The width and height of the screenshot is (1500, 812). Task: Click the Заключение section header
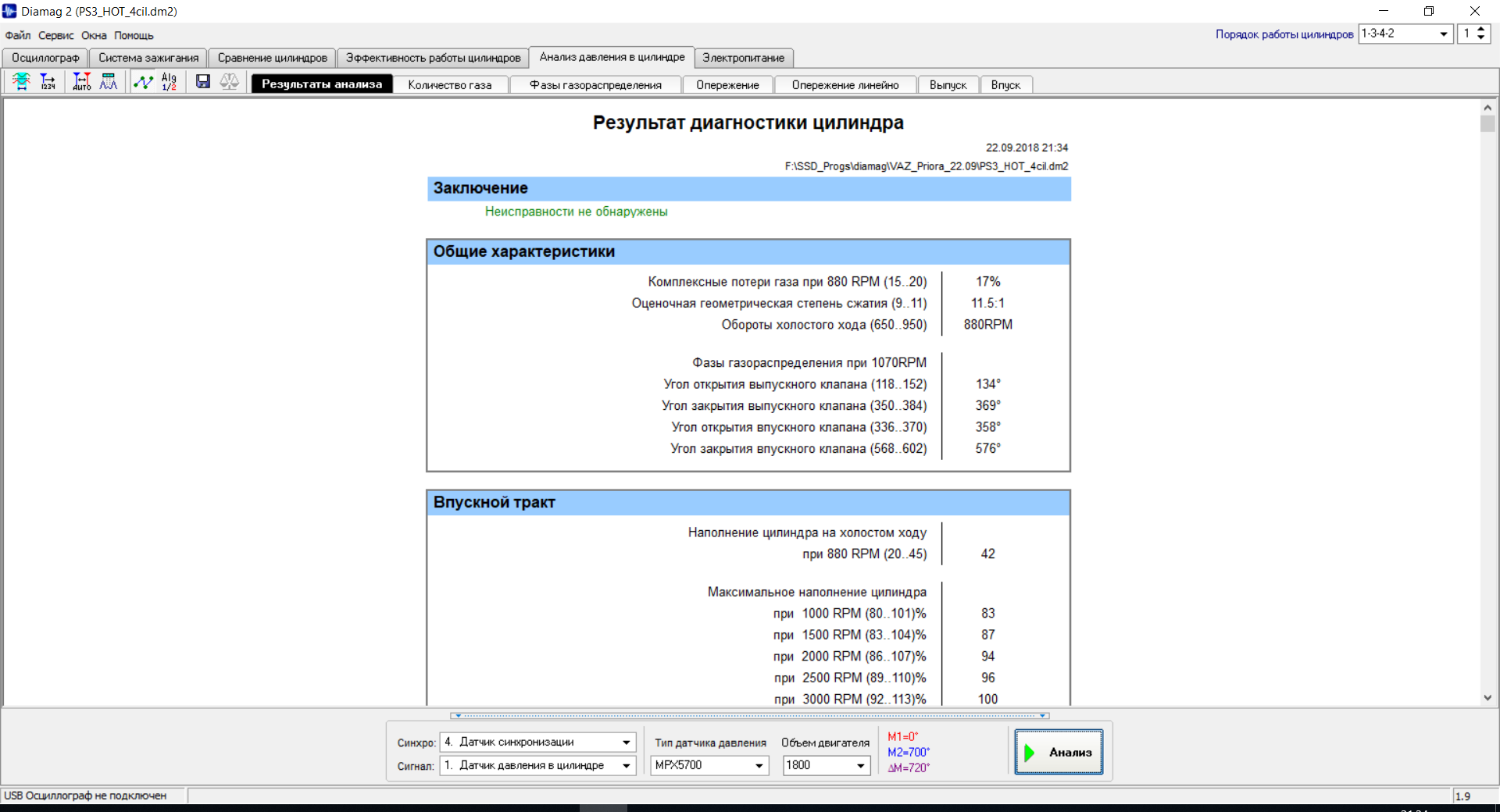pyautogui.click(x=748, y=188)
